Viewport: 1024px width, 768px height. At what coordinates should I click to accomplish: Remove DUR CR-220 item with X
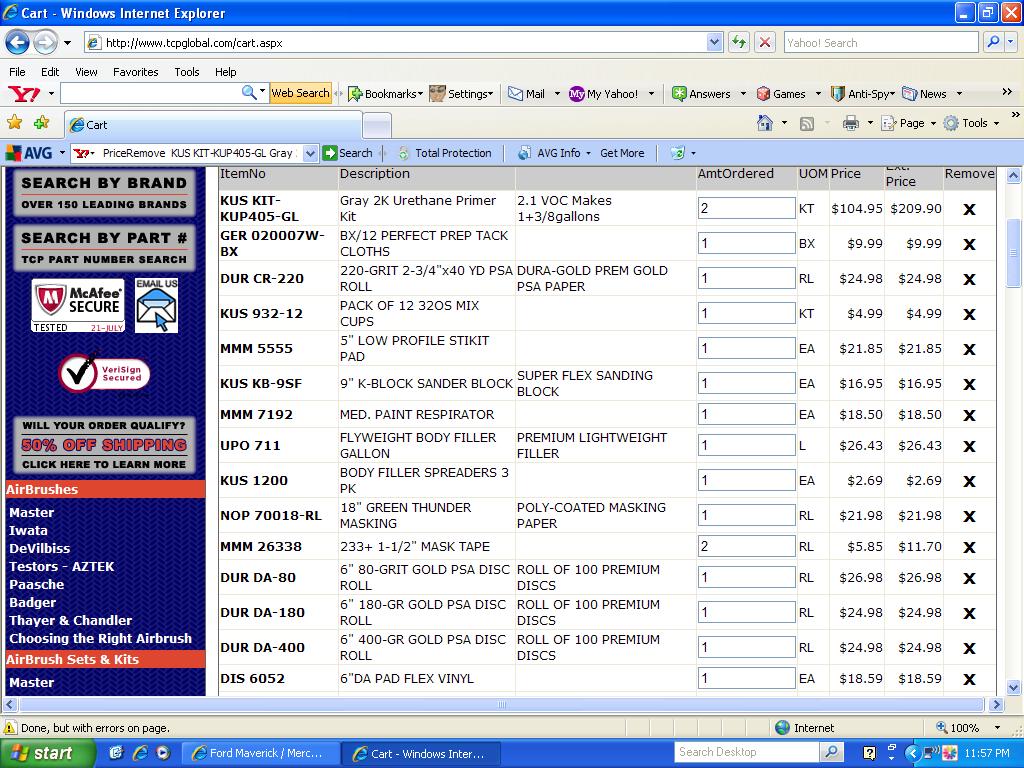[969, 280]
